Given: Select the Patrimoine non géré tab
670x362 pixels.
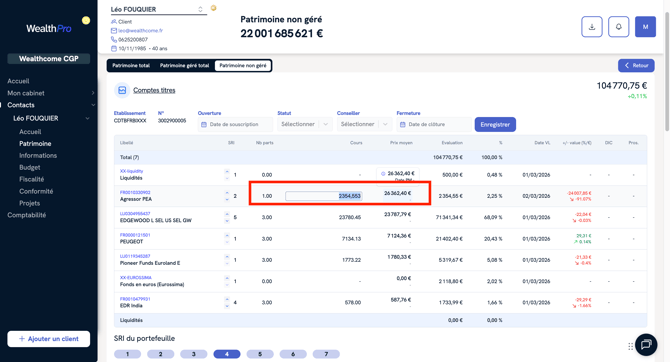Looking at the screenshot, I should point(243,65).
